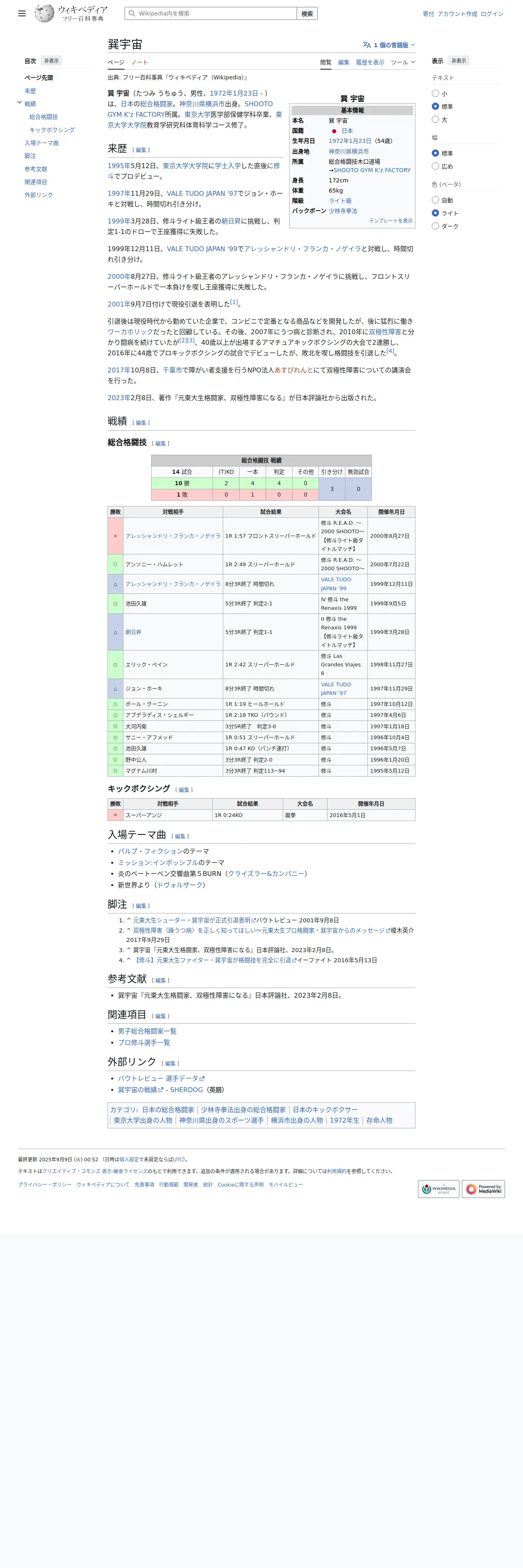The image size is (523, 1568).
Task: Open the バウトレビュー 選手データ external link
Action: (x=161, y=1078)
